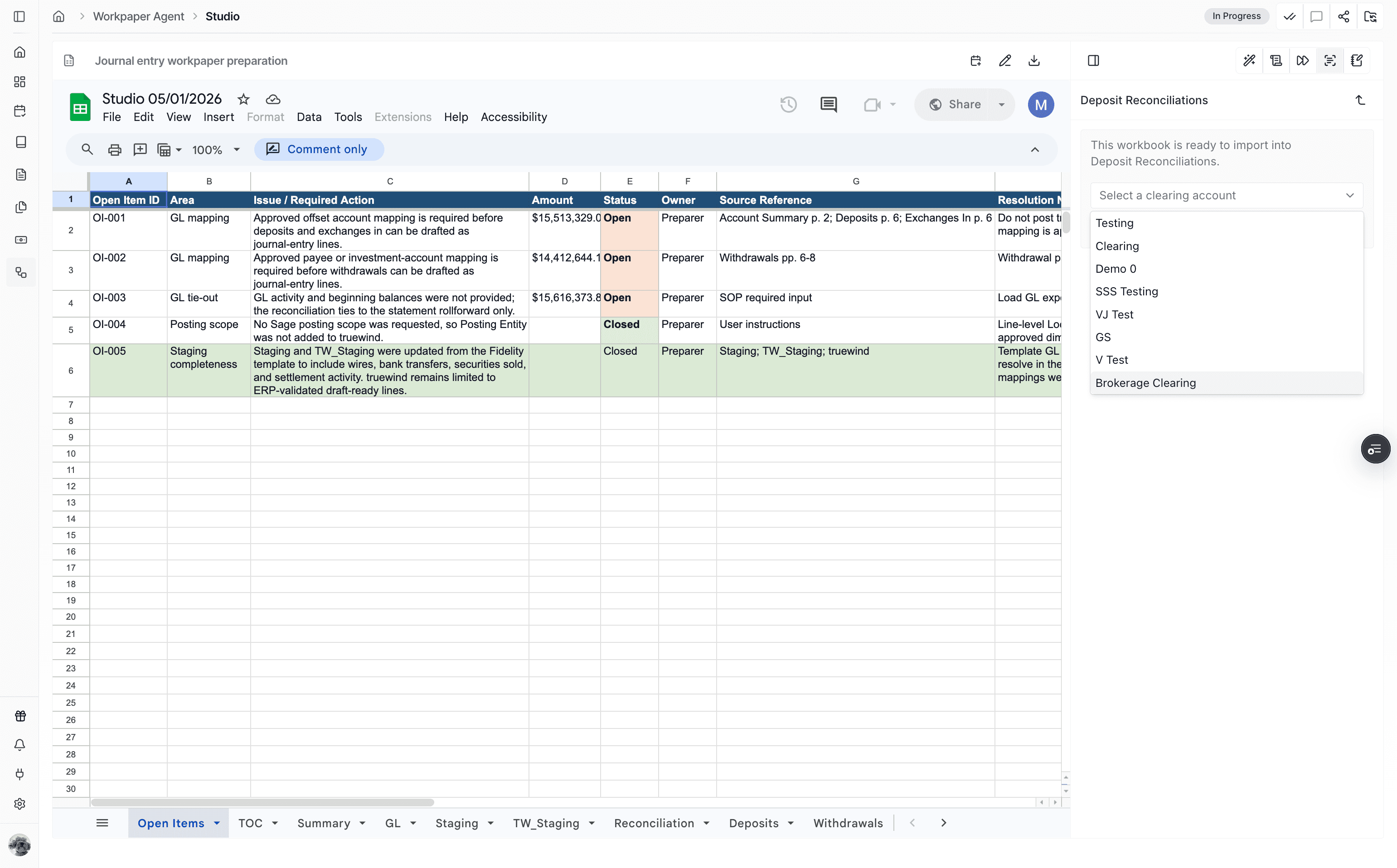The width and height of the screenshot is (1397, 868).
Task: Click the column C header
Action: pyautogui.click(x=389, y=181)
